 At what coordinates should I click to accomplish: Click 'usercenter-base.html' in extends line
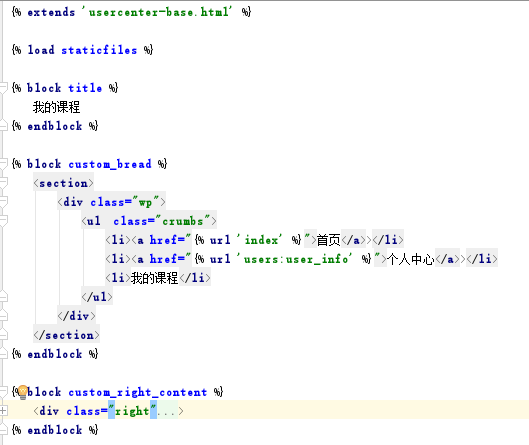point(157,12)
